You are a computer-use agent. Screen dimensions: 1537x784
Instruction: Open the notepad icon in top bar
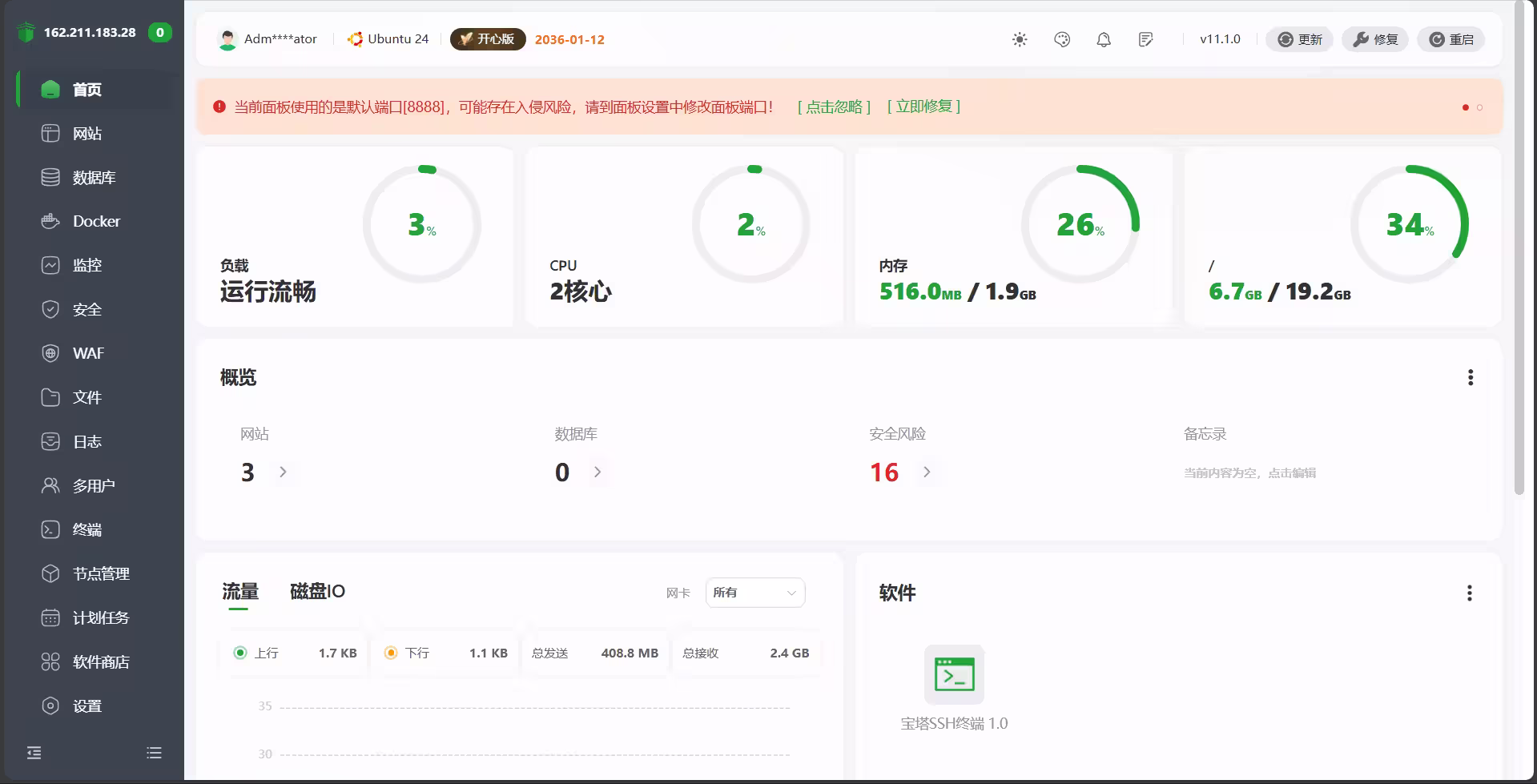tap(1145, 39)
